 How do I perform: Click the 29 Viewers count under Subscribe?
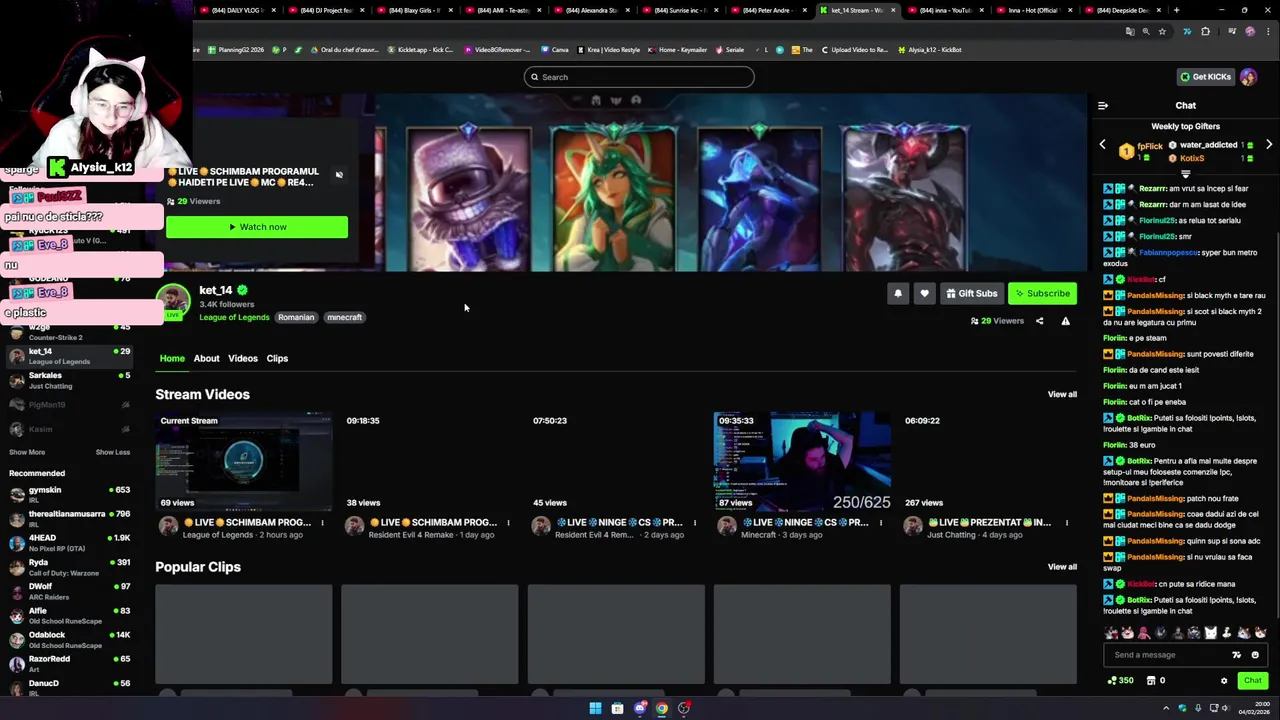tap(996, 321)
